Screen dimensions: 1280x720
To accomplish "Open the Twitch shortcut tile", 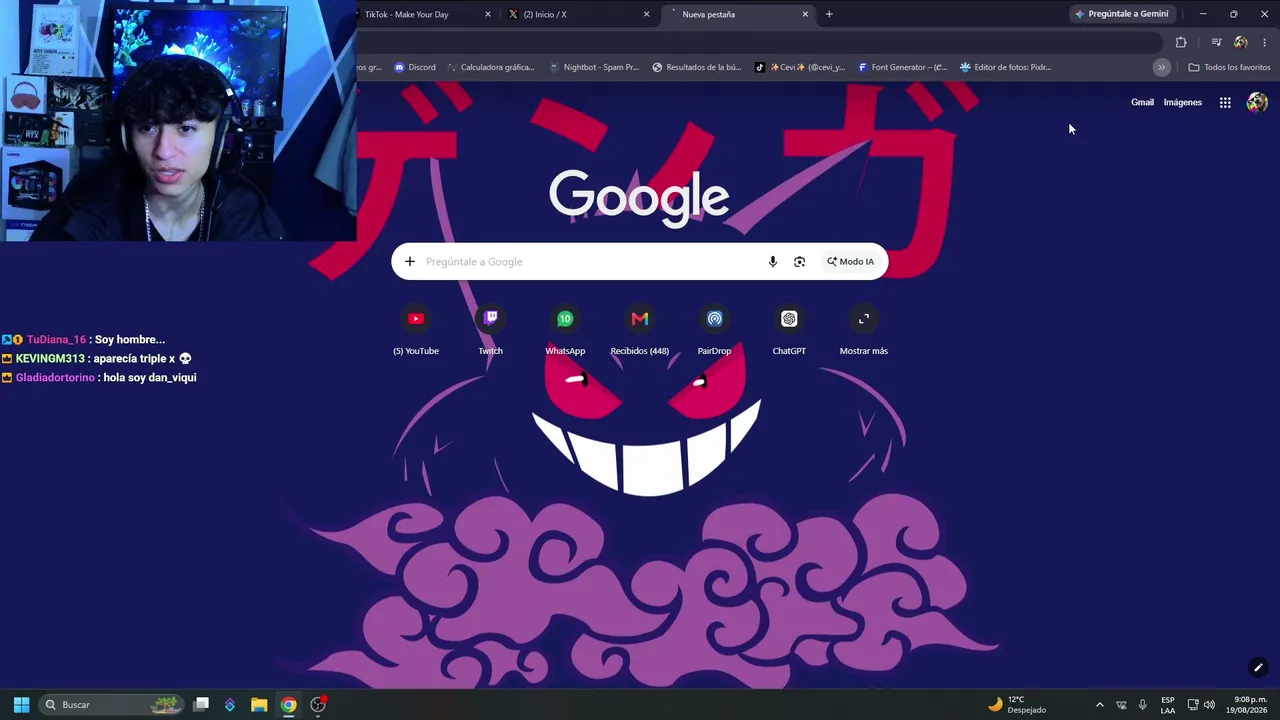I will [490, 331].
